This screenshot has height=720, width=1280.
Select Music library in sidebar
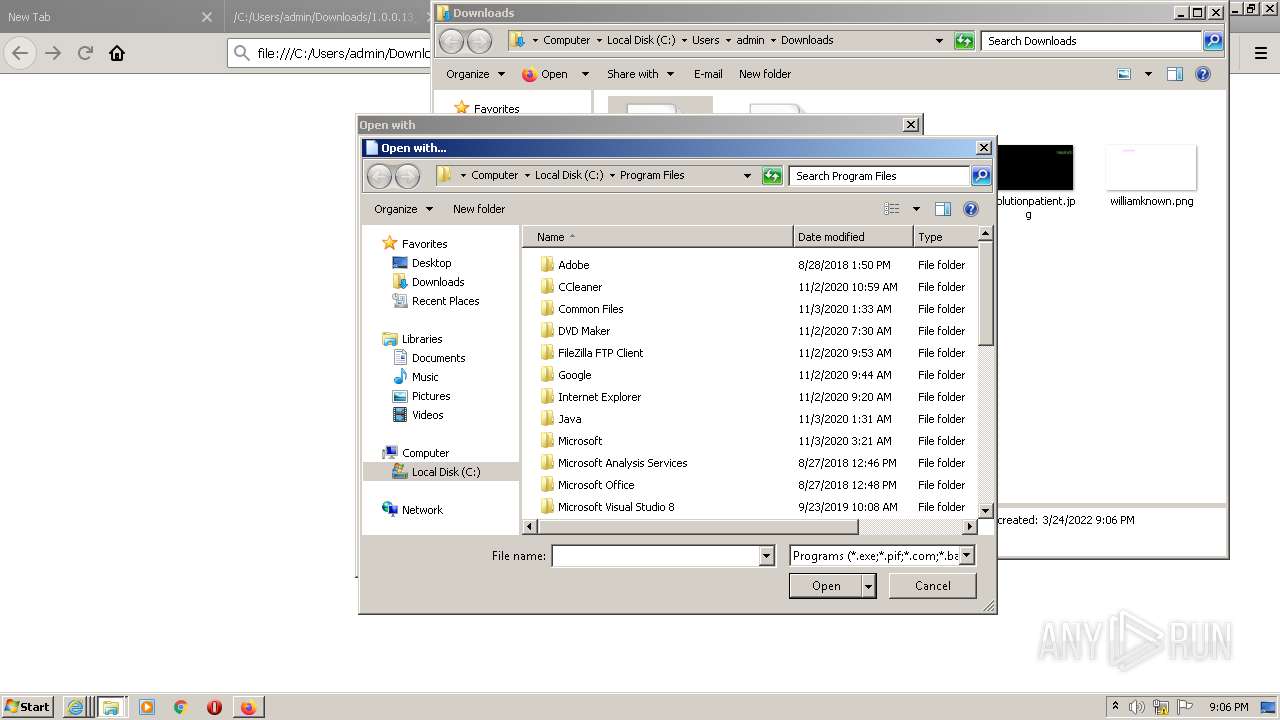pyautogui.click(x=425, y=377)
